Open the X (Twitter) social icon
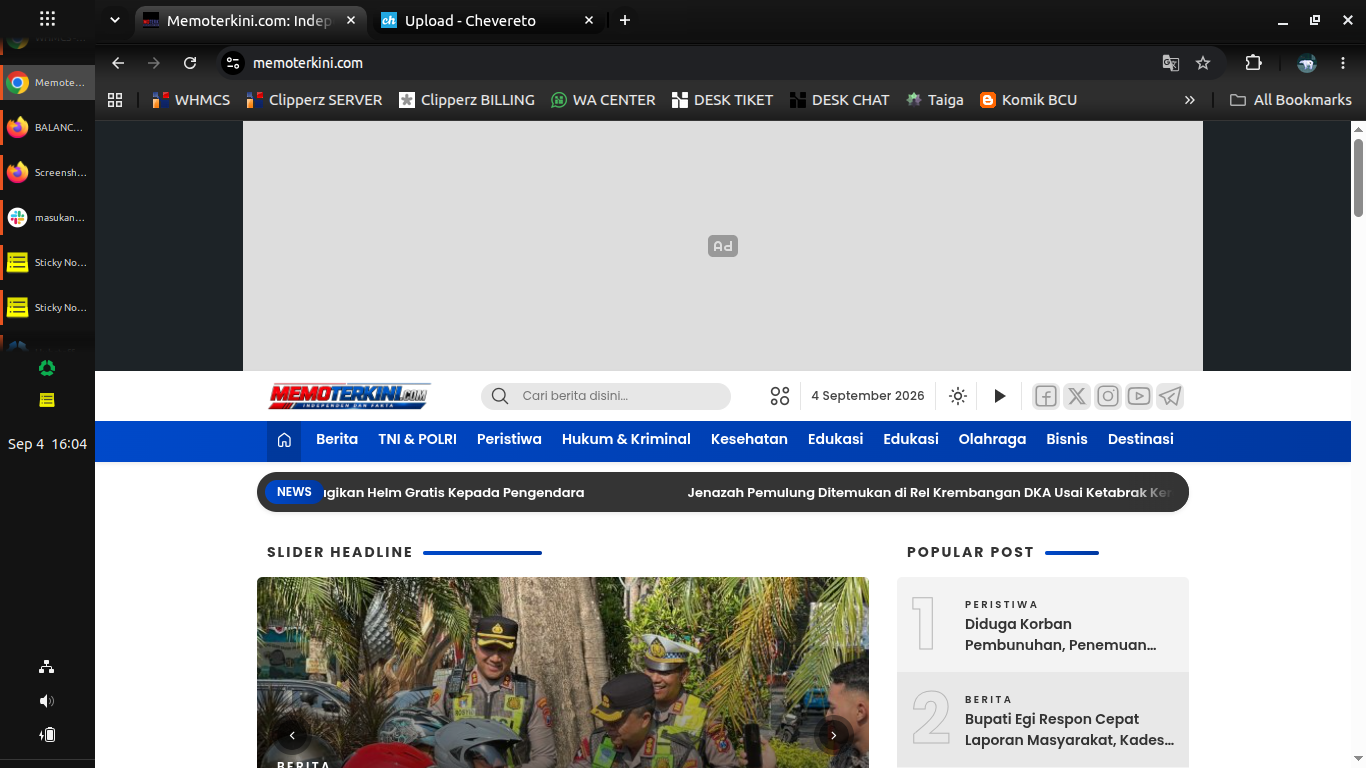 [x=1077, y=396]
